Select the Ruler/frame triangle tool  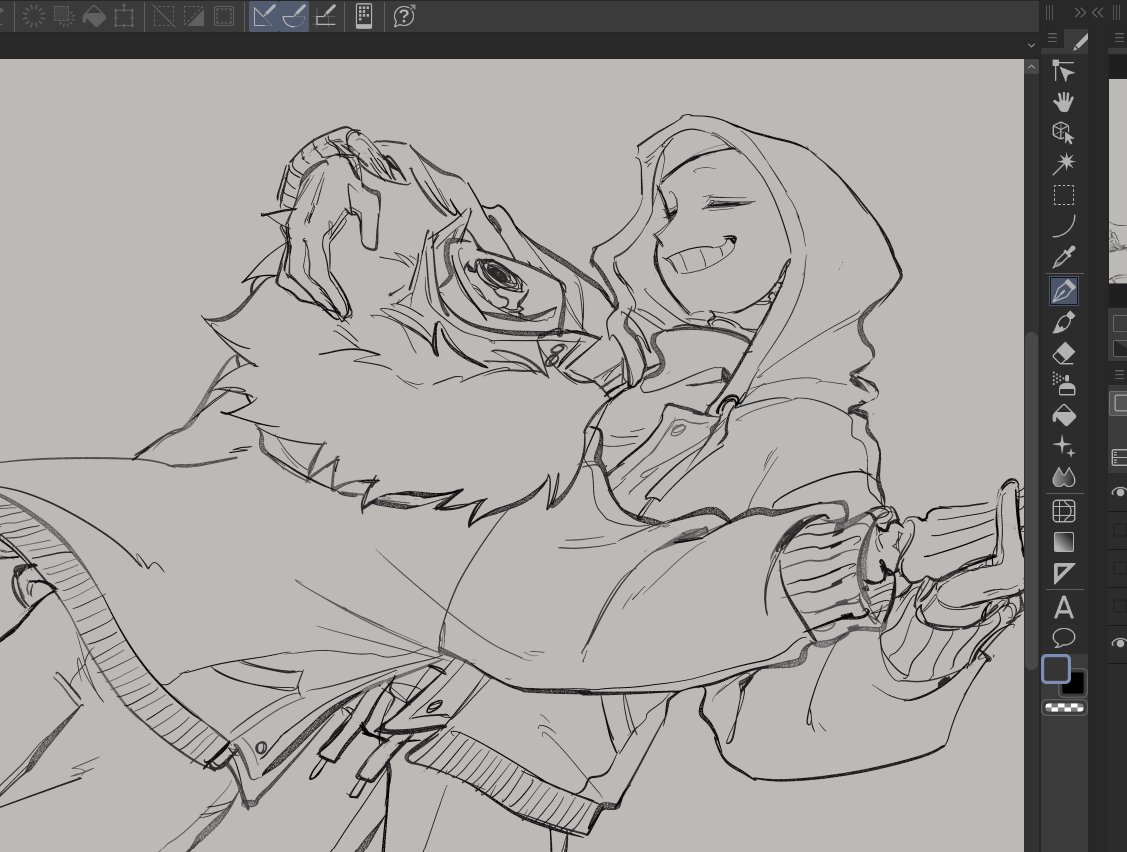coord(1063,573)
